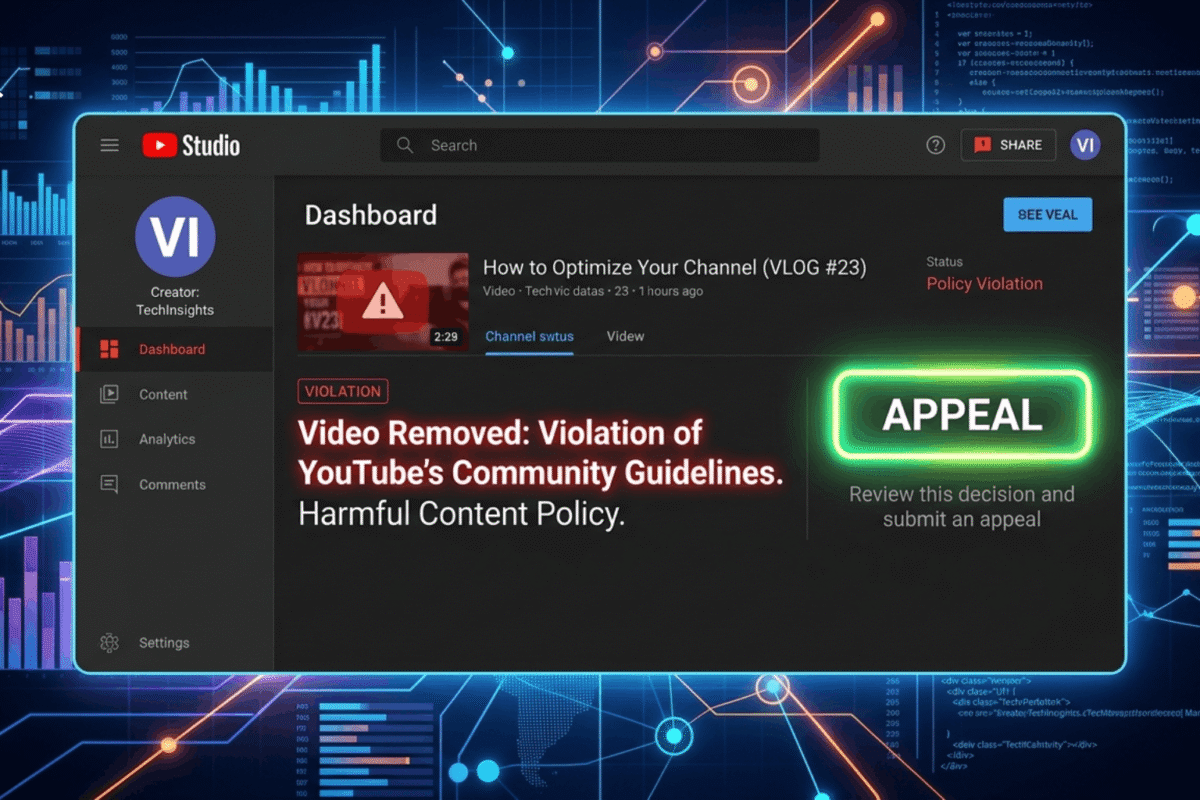This screenshot has height=800, width=1200.
Task: Switch to the Channel status tab
Action: pyautogui.click(x=529, y=336)
